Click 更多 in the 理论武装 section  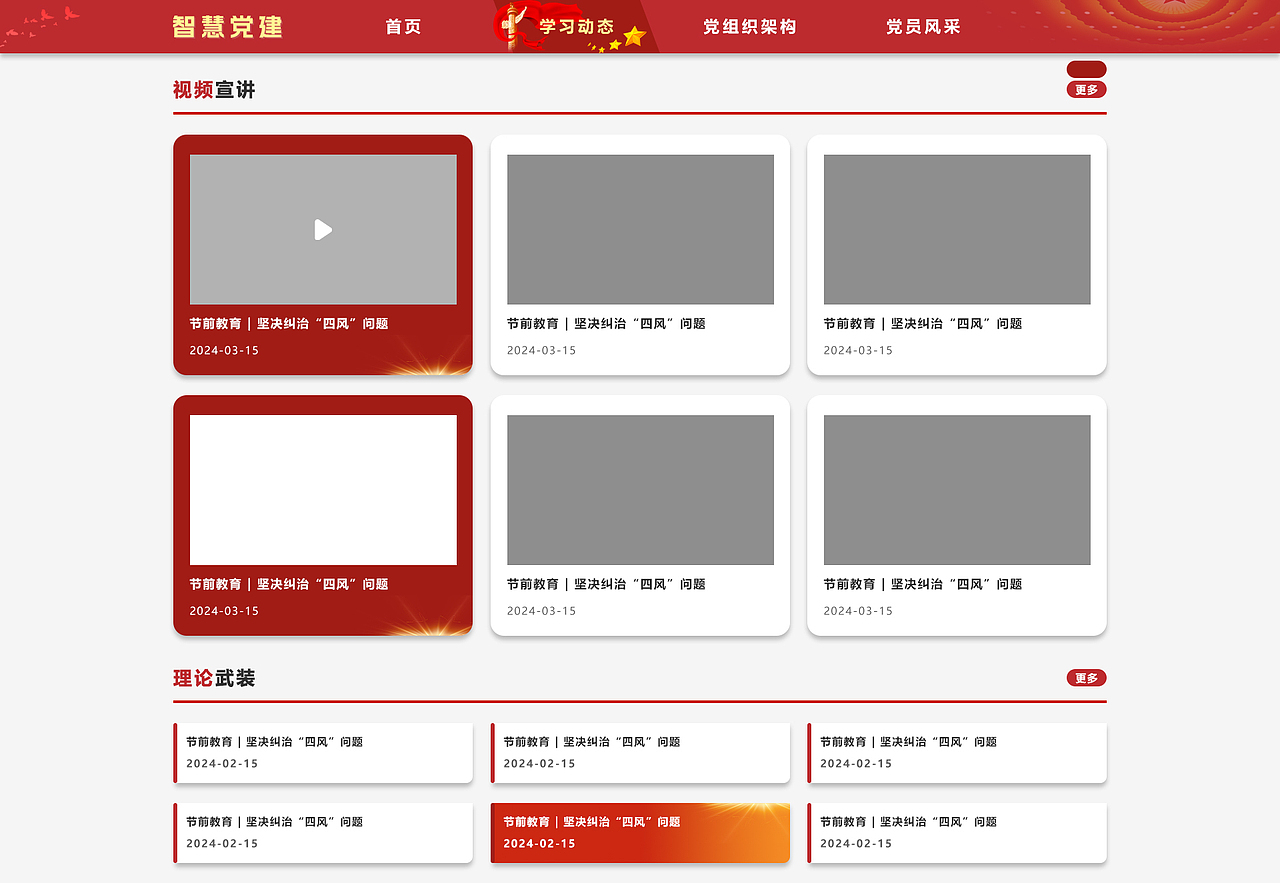[1086, 678]
